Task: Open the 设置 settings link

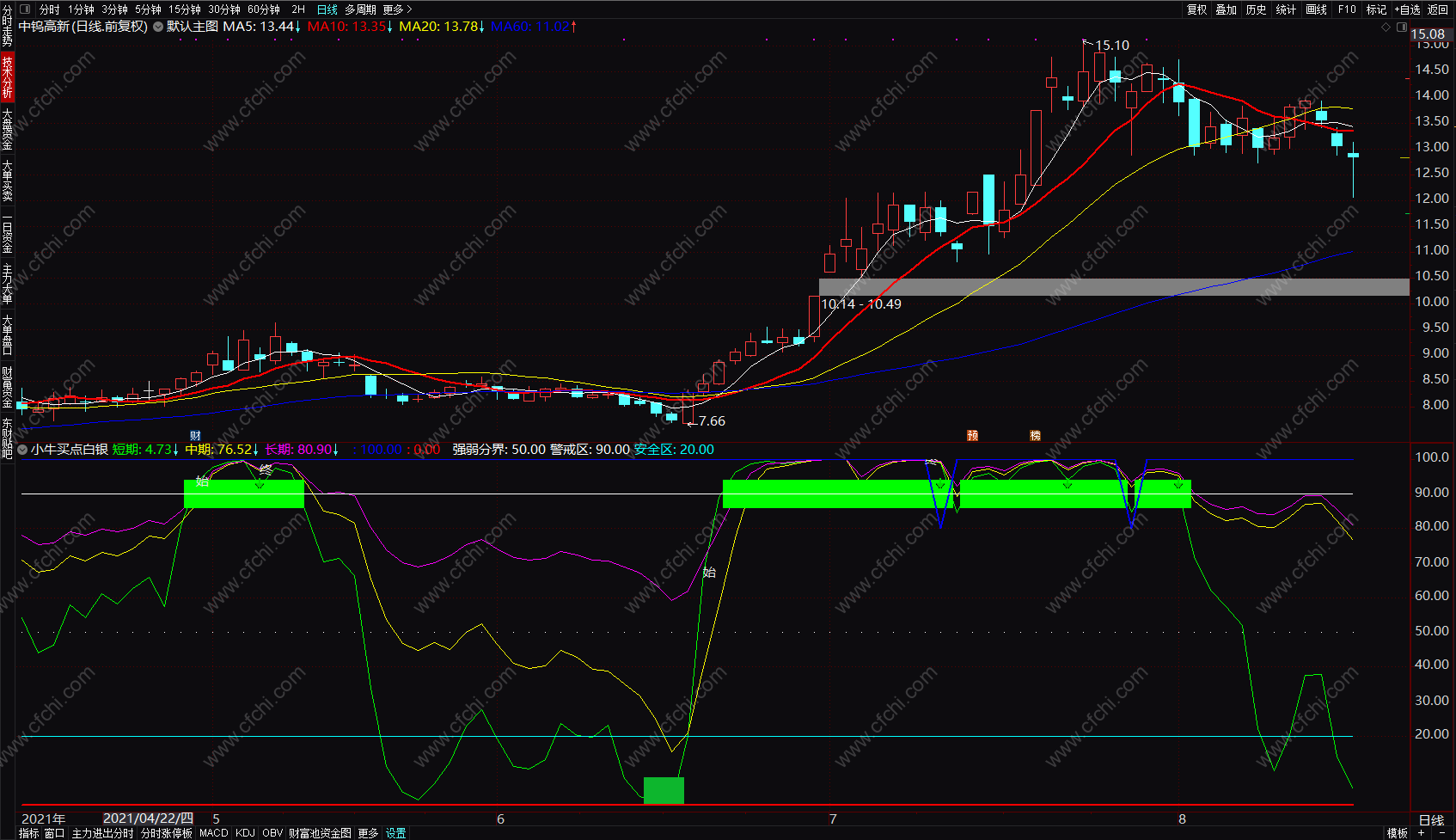Action: tap(395, 833)
